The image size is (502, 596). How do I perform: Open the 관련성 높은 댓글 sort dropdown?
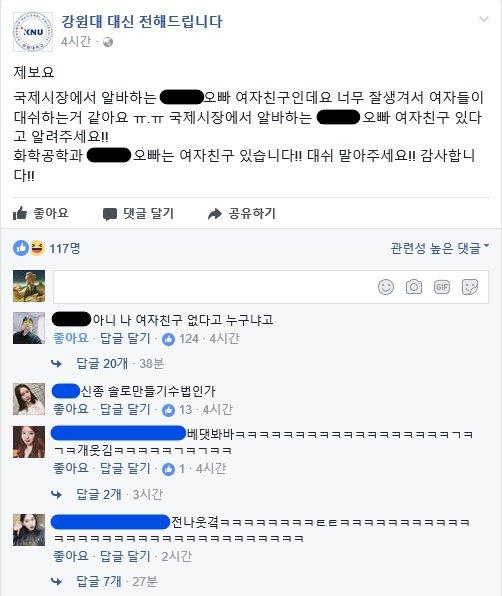(440, 248)
